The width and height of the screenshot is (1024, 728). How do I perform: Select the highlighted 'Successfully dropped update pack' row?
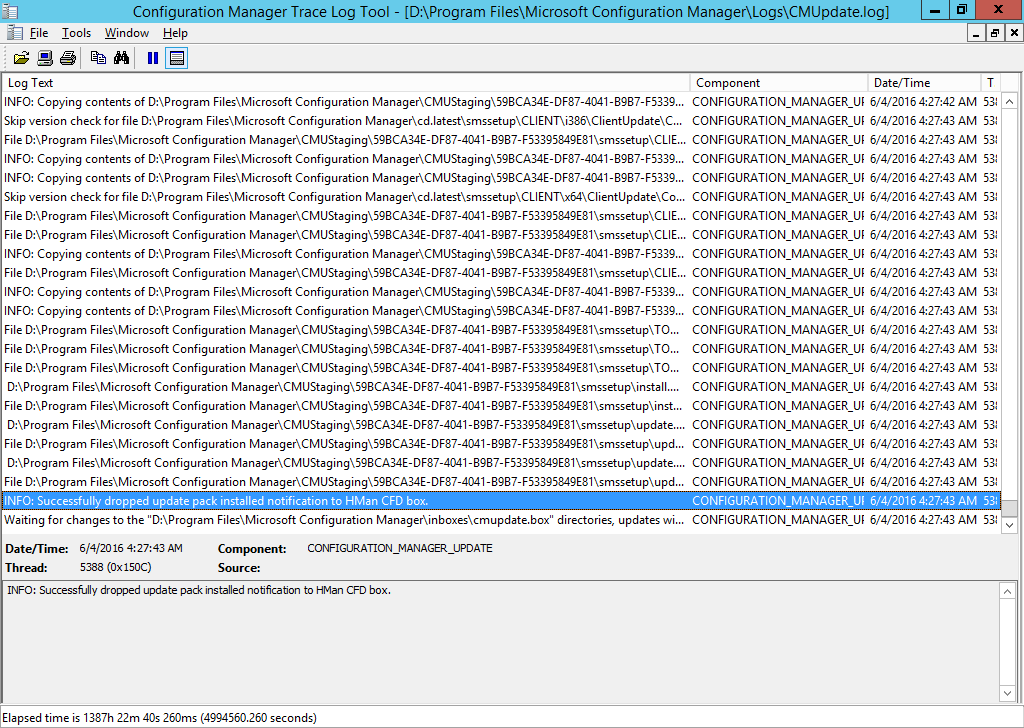tap(501, 501)
